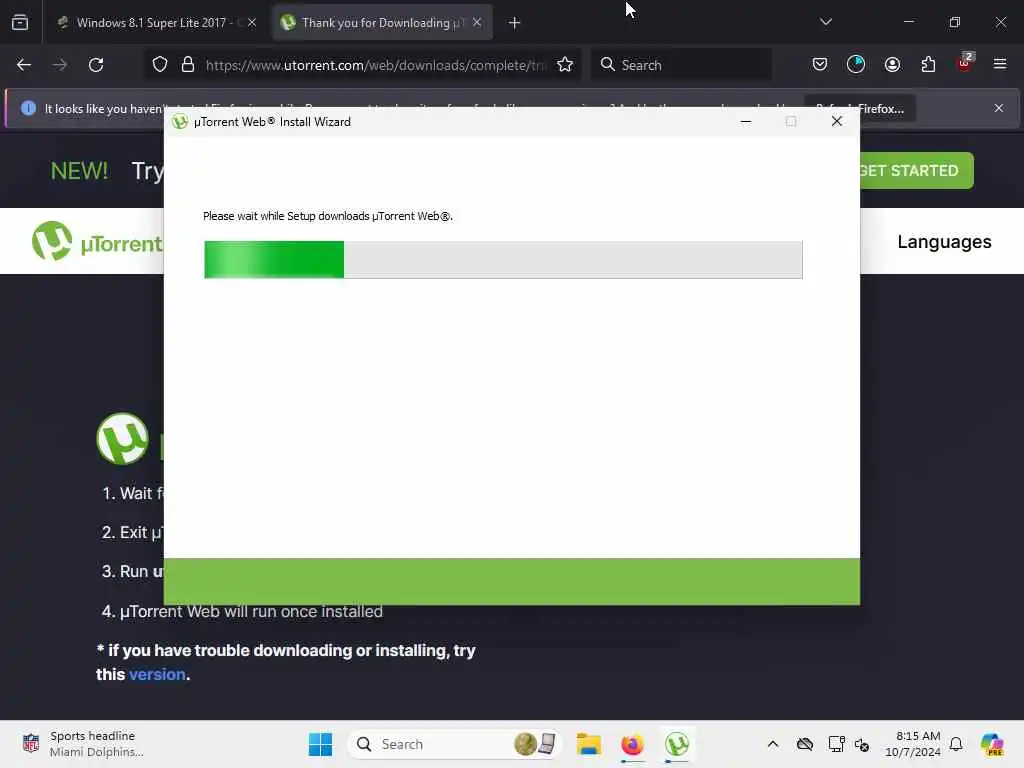The image size is (1024, 768).
Task: Click the display/network tray icon
Action: (836, 744)
